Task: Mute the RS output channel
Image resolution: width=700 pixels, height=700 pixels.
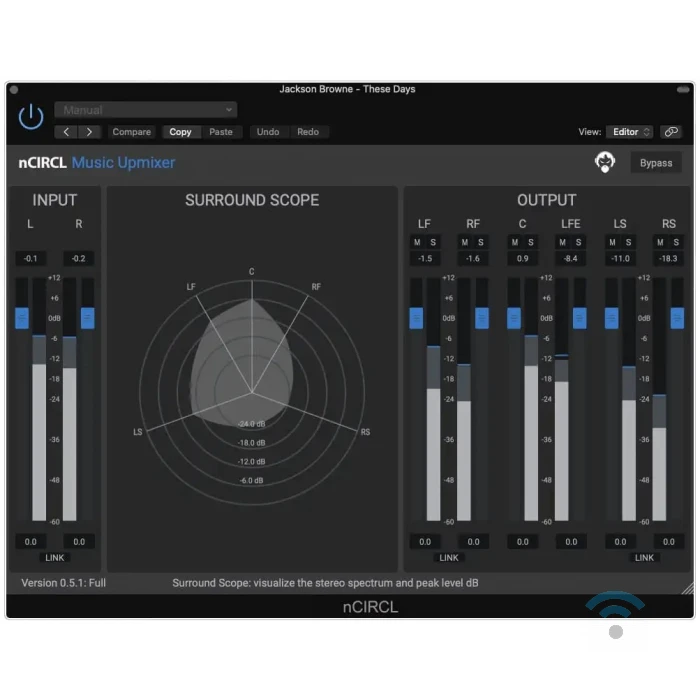Action: tap(660, 242)
